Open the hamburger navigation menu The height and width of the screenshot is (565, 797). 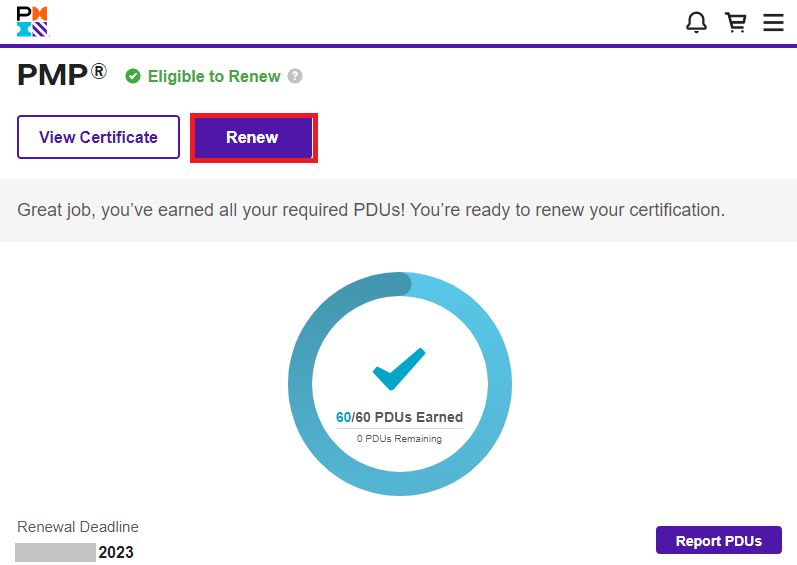click(773, 23)
